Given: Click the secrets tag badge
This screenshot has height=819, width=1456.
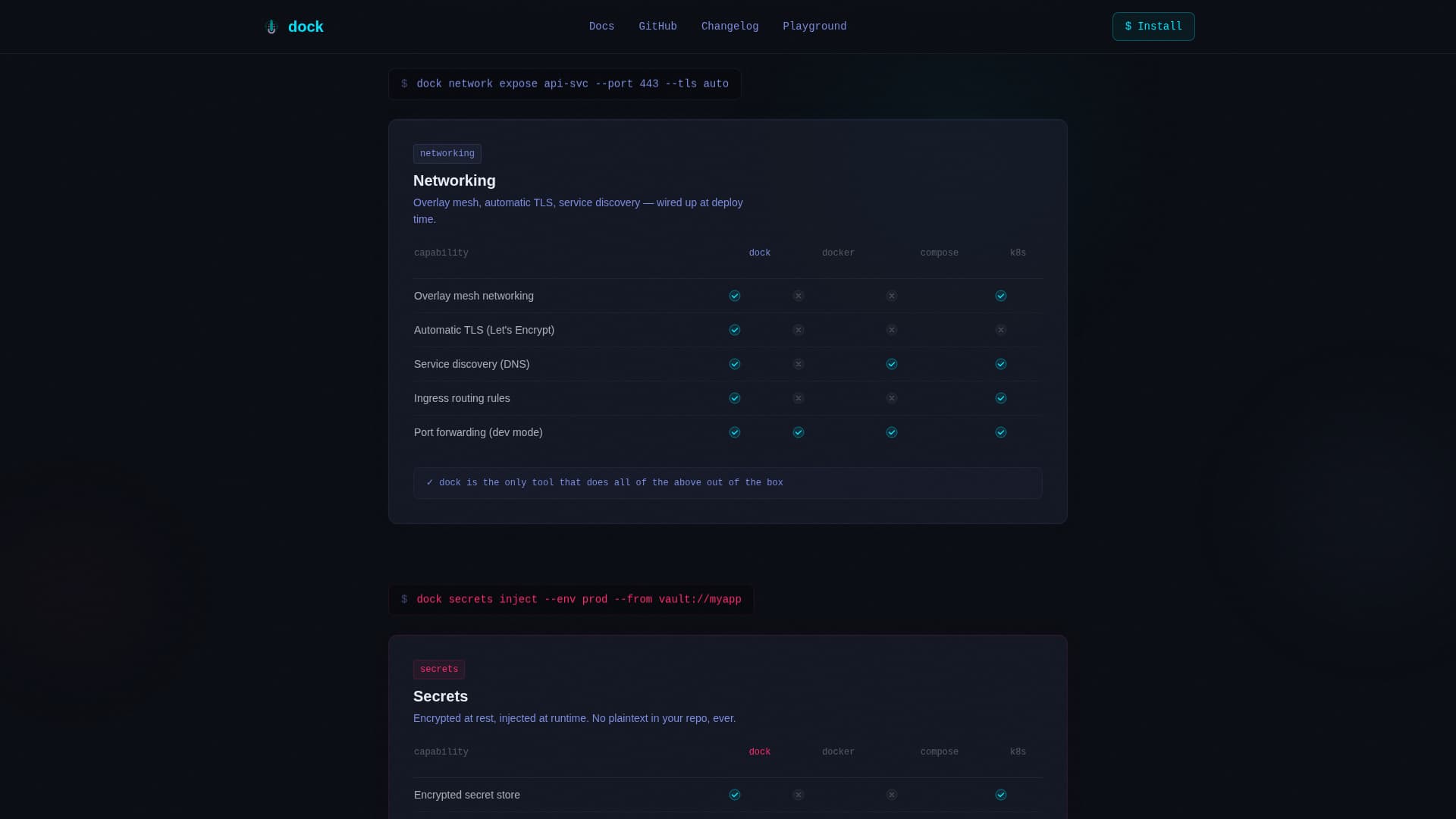Looking at the screenshot, I should [439, 670].
